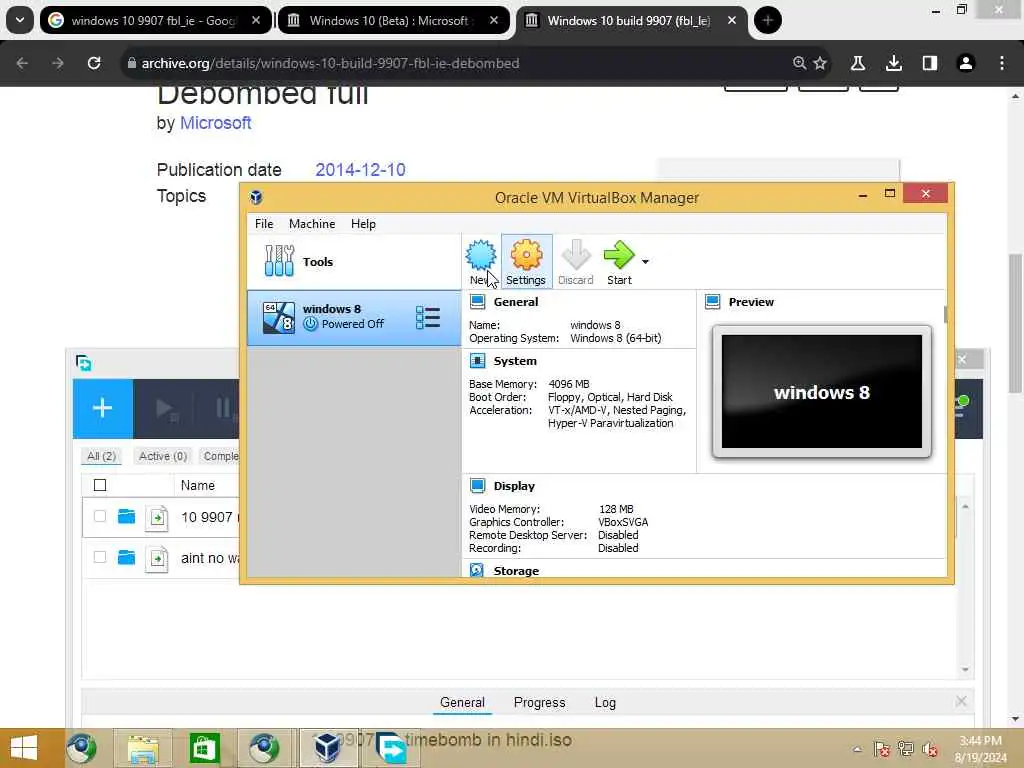The image size is (1024, 768).
Task: Open a new browser tab
Action: click(768, 21)
